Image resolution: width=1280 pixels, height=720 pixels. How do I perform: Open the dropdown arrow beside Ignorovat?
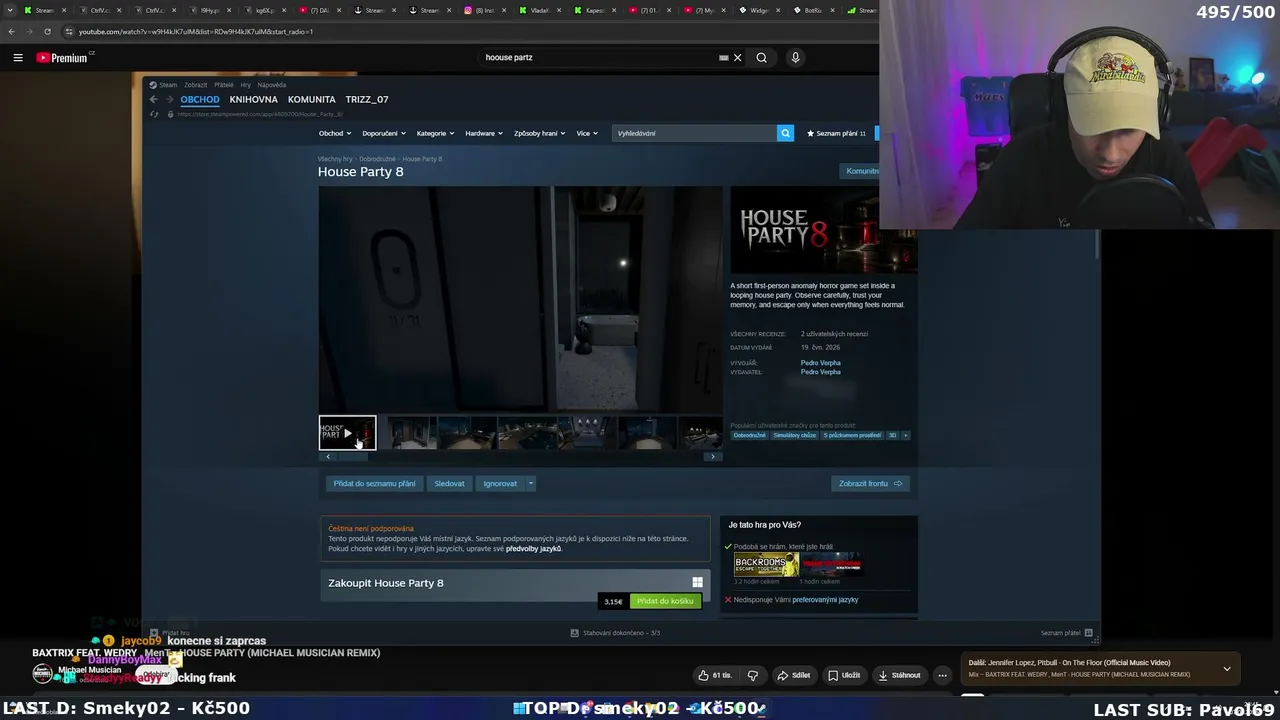531,484
